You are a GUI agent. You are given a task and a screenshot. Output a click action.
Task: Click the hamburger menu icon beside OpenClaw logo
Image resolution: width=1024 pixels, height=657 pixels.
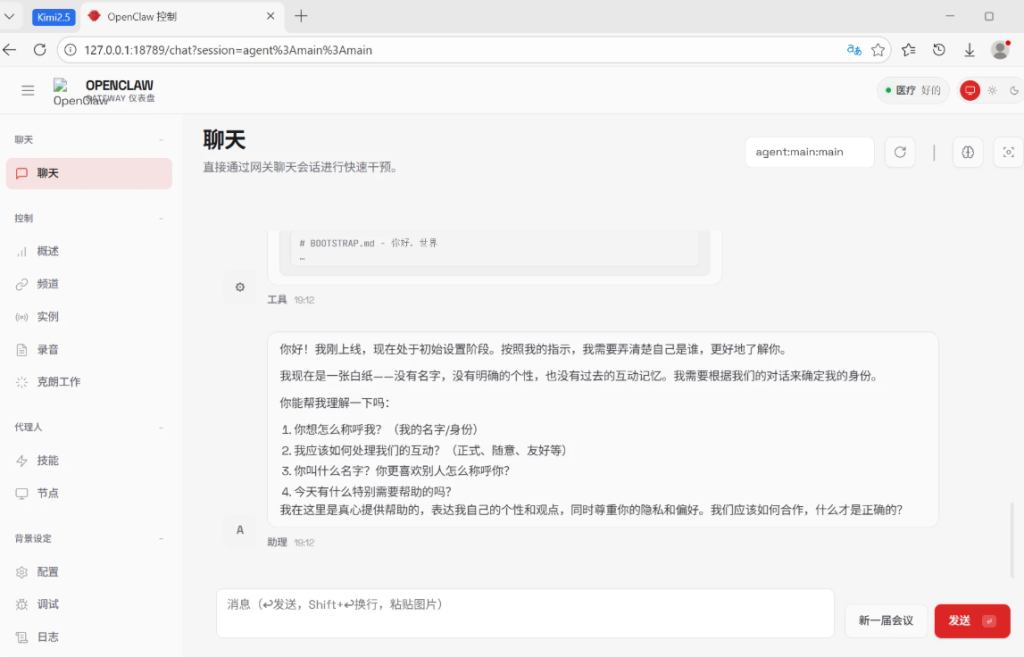28,91
